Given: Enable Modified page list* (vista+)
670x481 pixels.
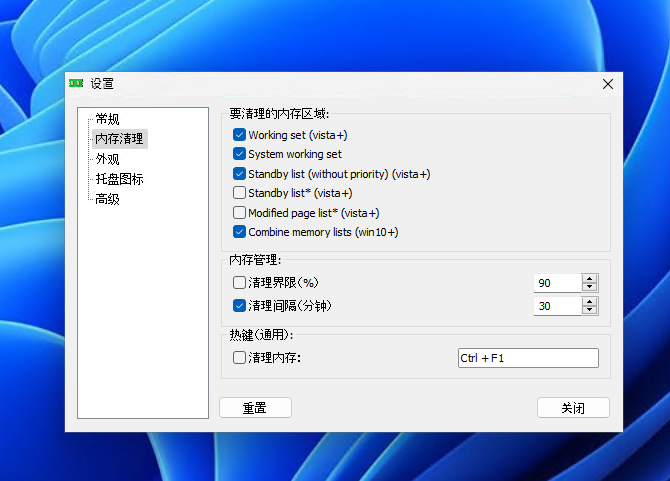Looking at the screenshot, I should (239, 213).
